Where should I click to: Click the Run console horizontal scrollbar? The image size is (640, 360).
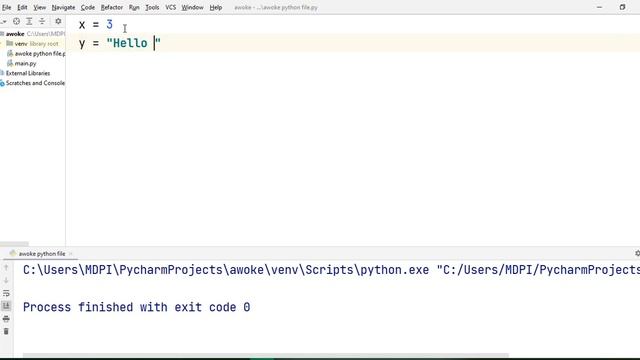click(x=265, y=355)
